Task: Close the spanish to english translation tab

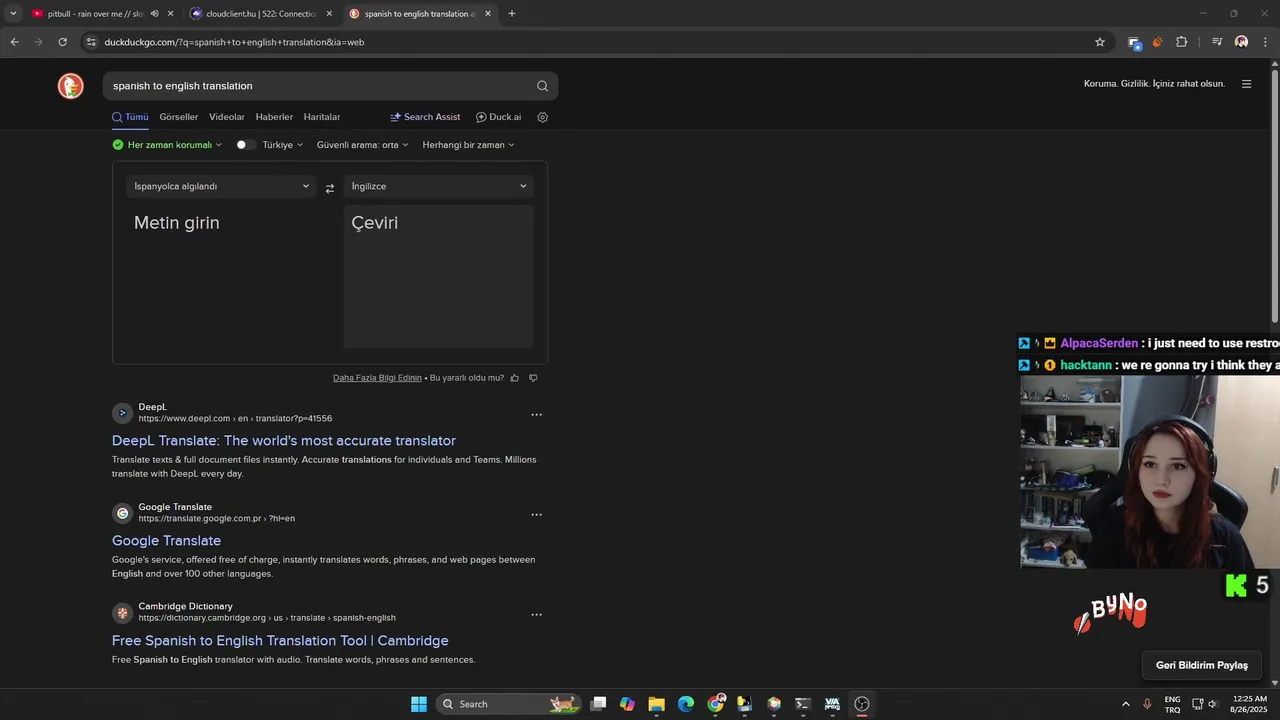Action: [x=488, y=14]
